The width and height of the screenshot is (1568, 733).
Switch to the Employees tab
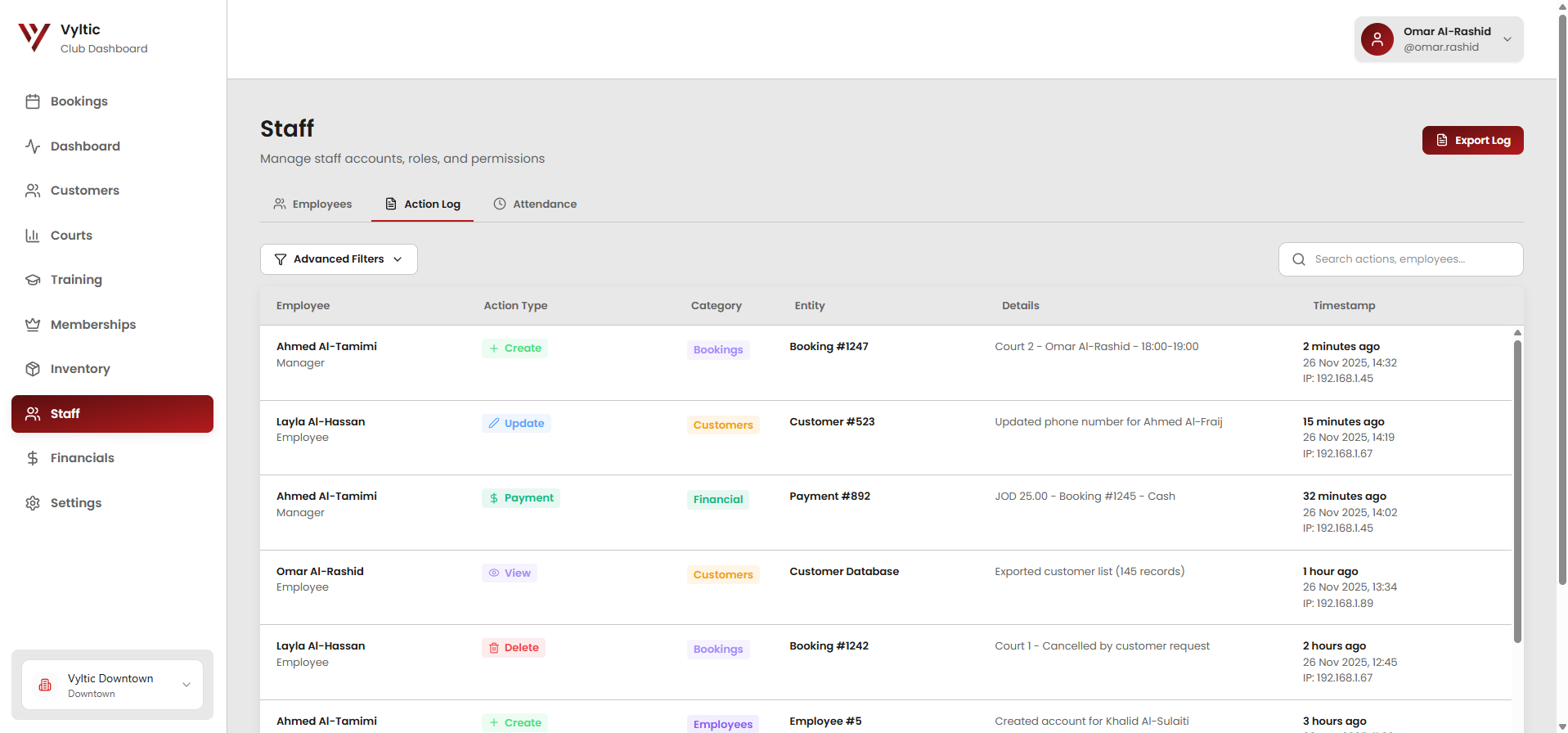313,205
